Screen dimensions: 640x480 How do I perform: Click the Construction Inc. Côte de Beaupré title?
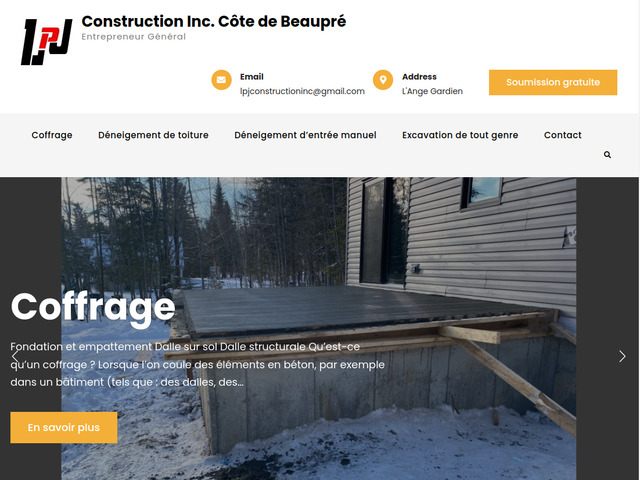(213, 22)
